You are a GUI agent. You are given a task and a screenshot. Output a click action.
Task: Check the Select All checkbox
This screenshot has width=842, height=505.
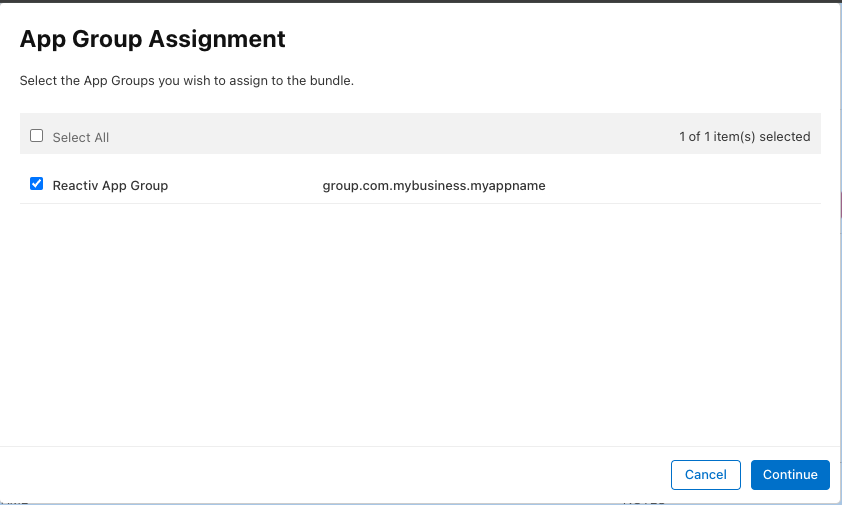click(37, 136)
